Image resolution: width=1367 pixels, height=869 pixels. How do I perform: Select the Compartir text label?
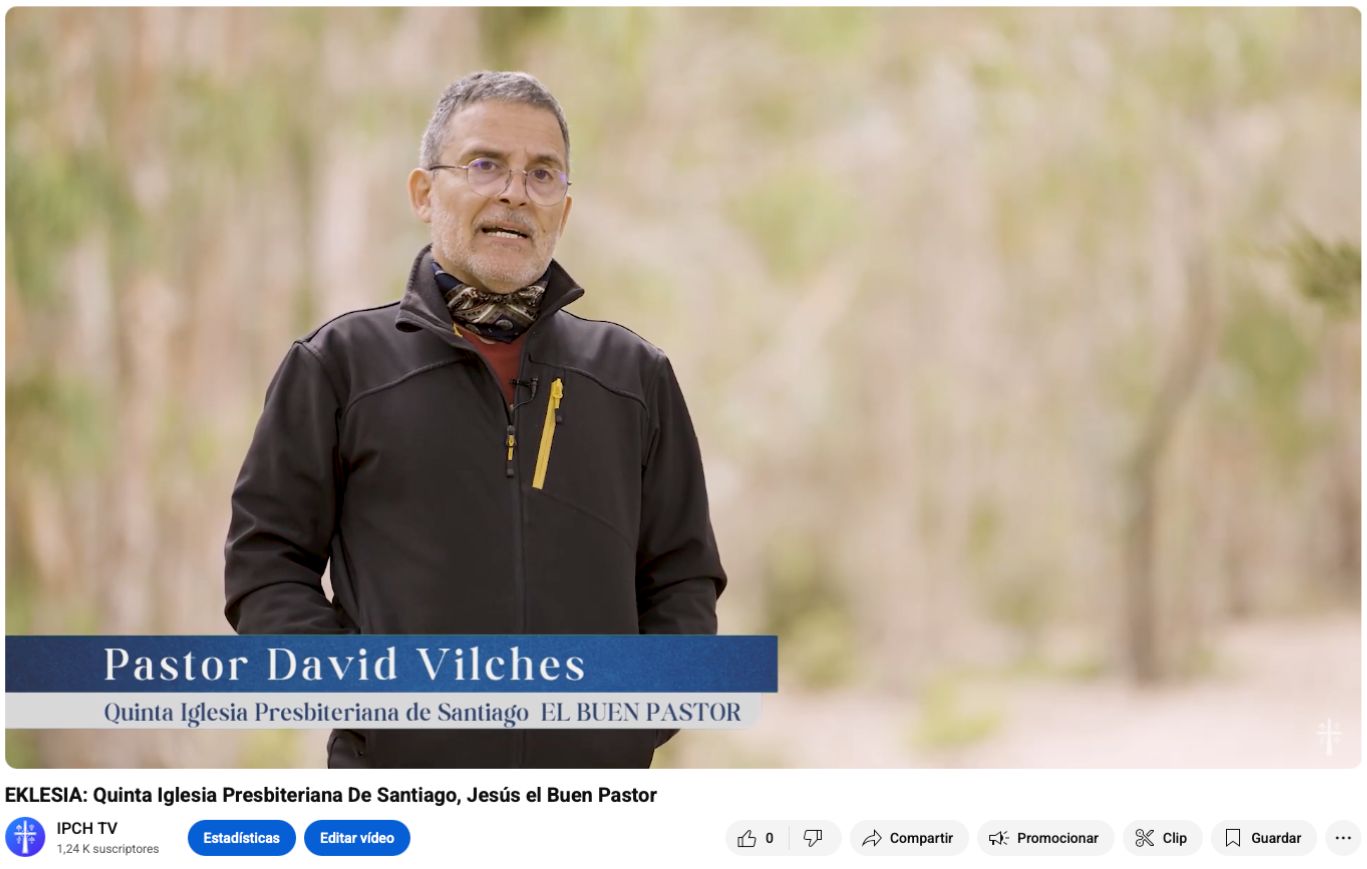coord(921,838)
